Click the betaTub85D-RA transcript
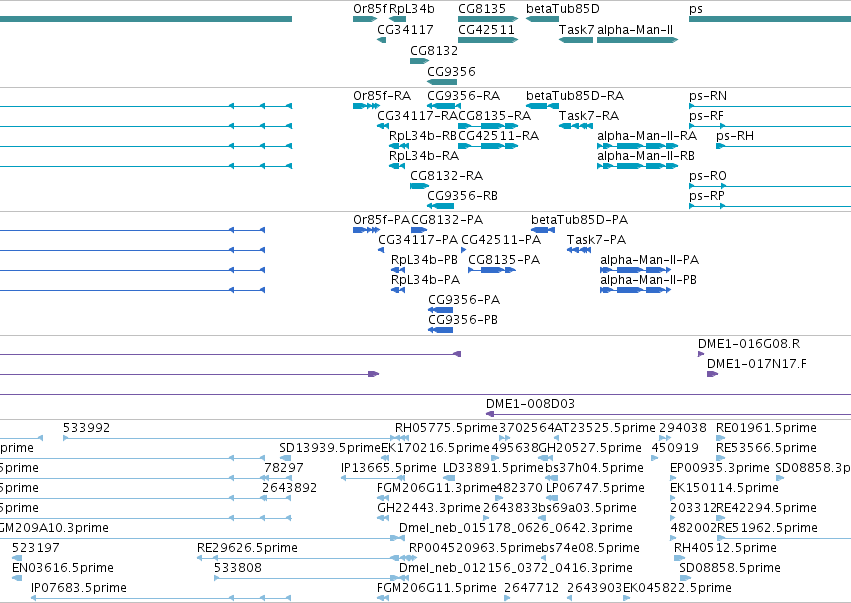 coord(542,106)
